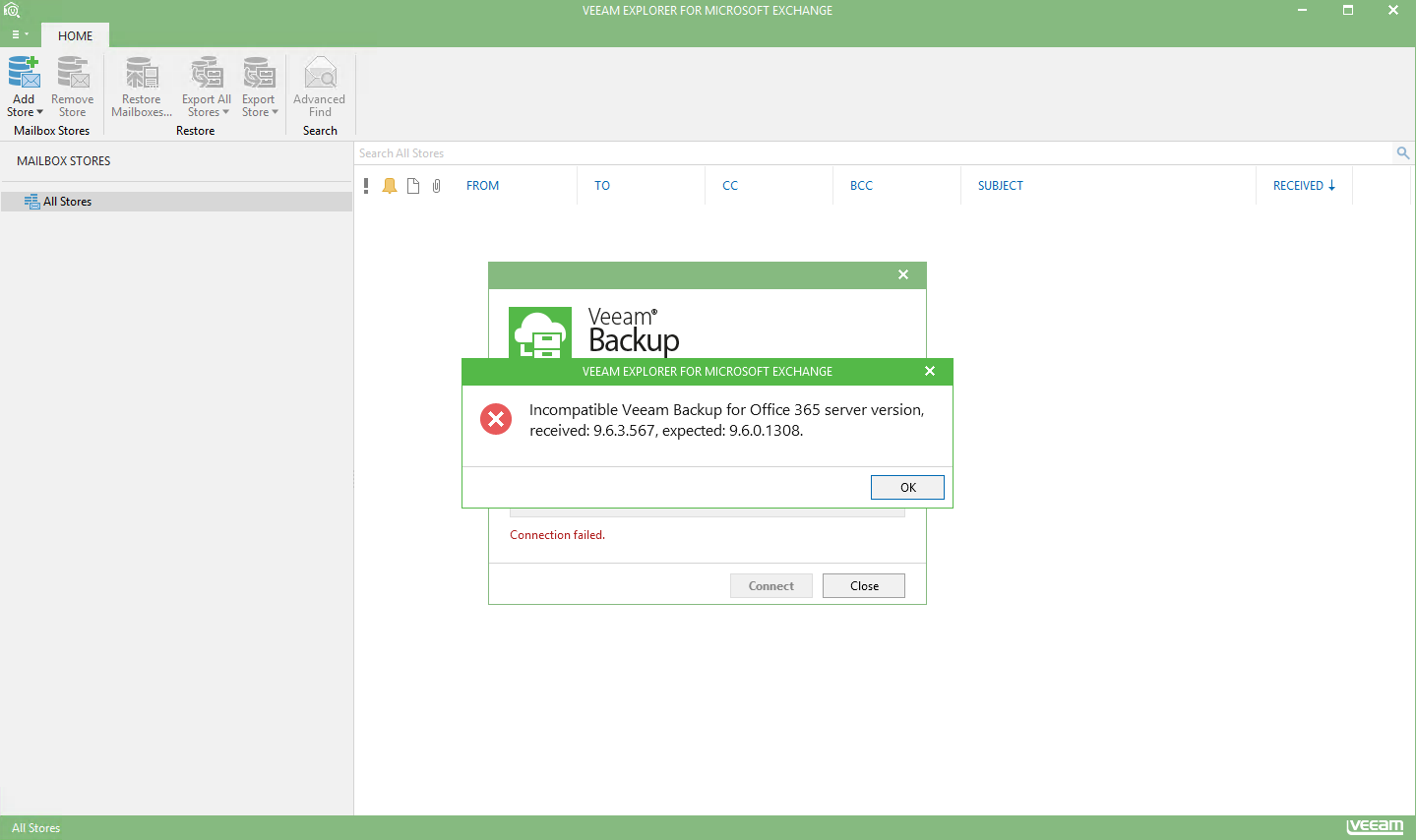Click the Connection failed message
Image resolution: width=1416 pixels, height=840 pixels.
[557, 535]
